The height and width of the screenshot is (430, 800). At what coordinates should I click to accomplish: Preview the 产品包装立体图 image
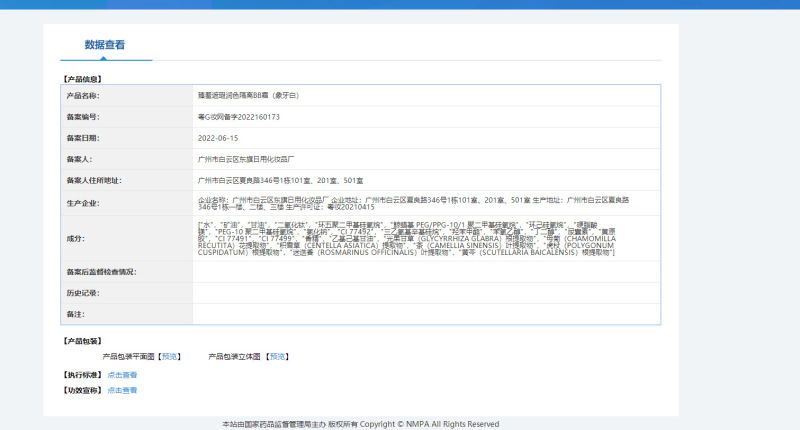pyautogui.click(x=278, y=357)
